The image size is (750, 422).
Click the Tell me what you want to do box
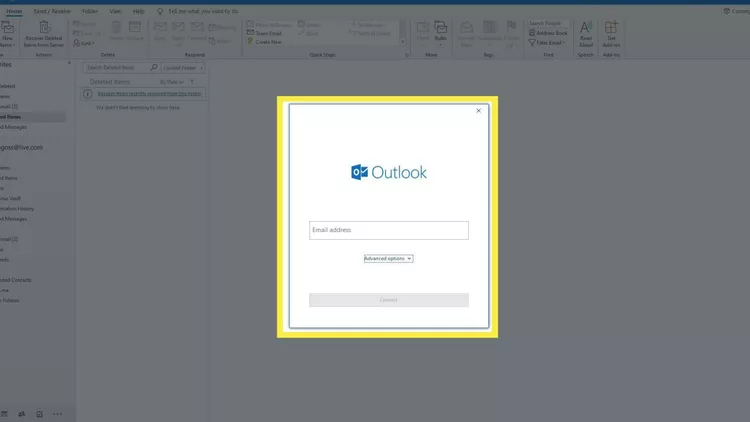[203, 11]
